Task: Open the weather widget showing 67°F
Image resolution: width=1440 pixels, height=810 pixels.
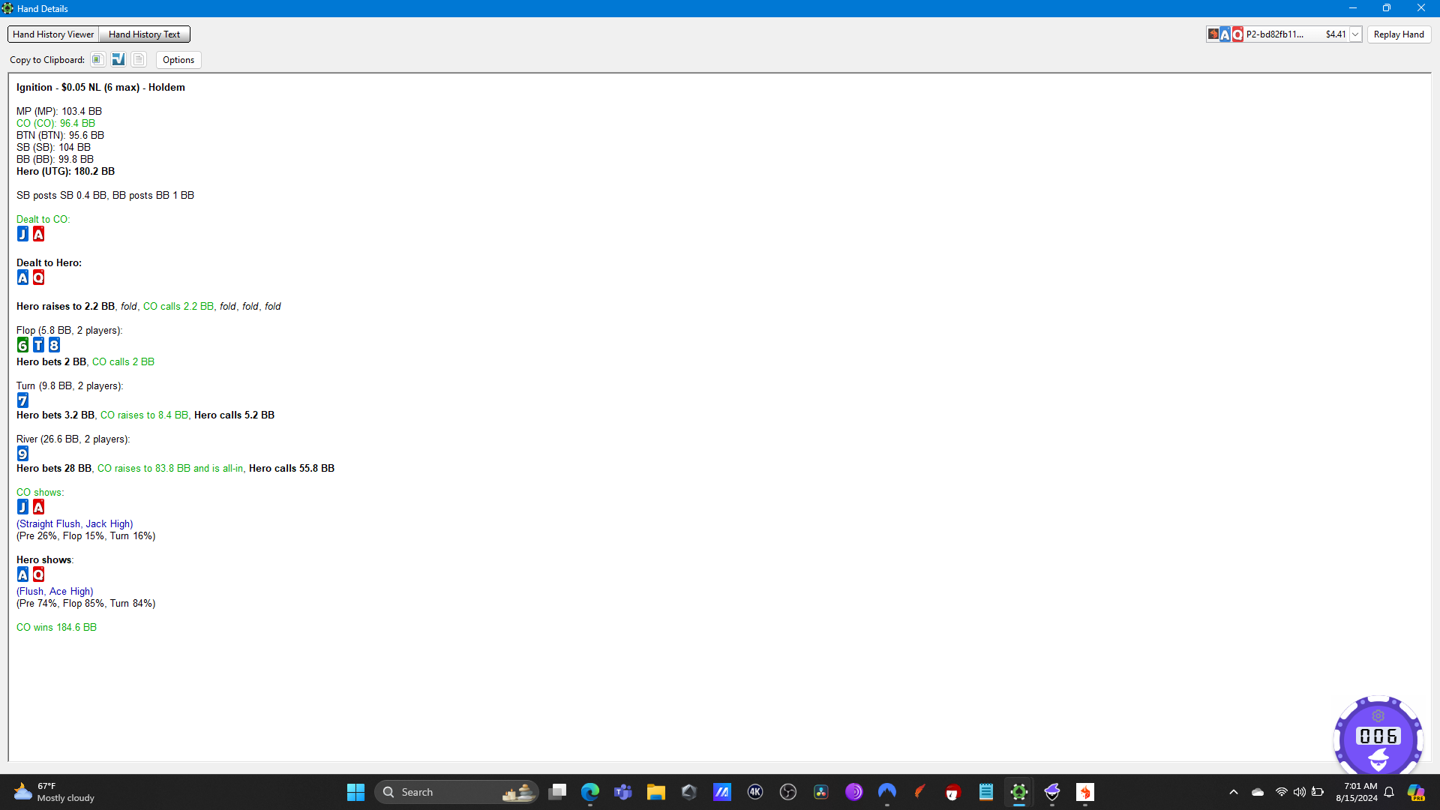Action: tap(55, 792)
